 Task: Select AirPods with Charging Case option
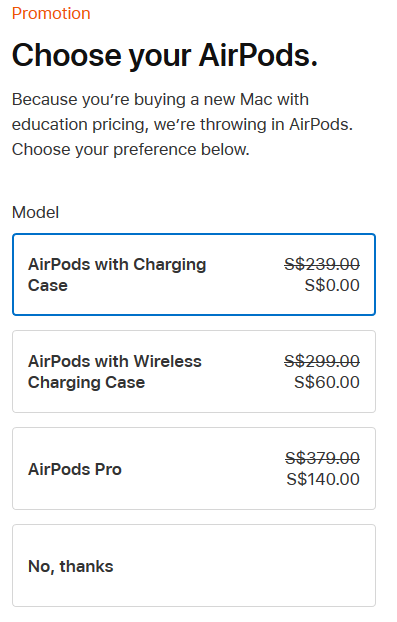[194, 275]
